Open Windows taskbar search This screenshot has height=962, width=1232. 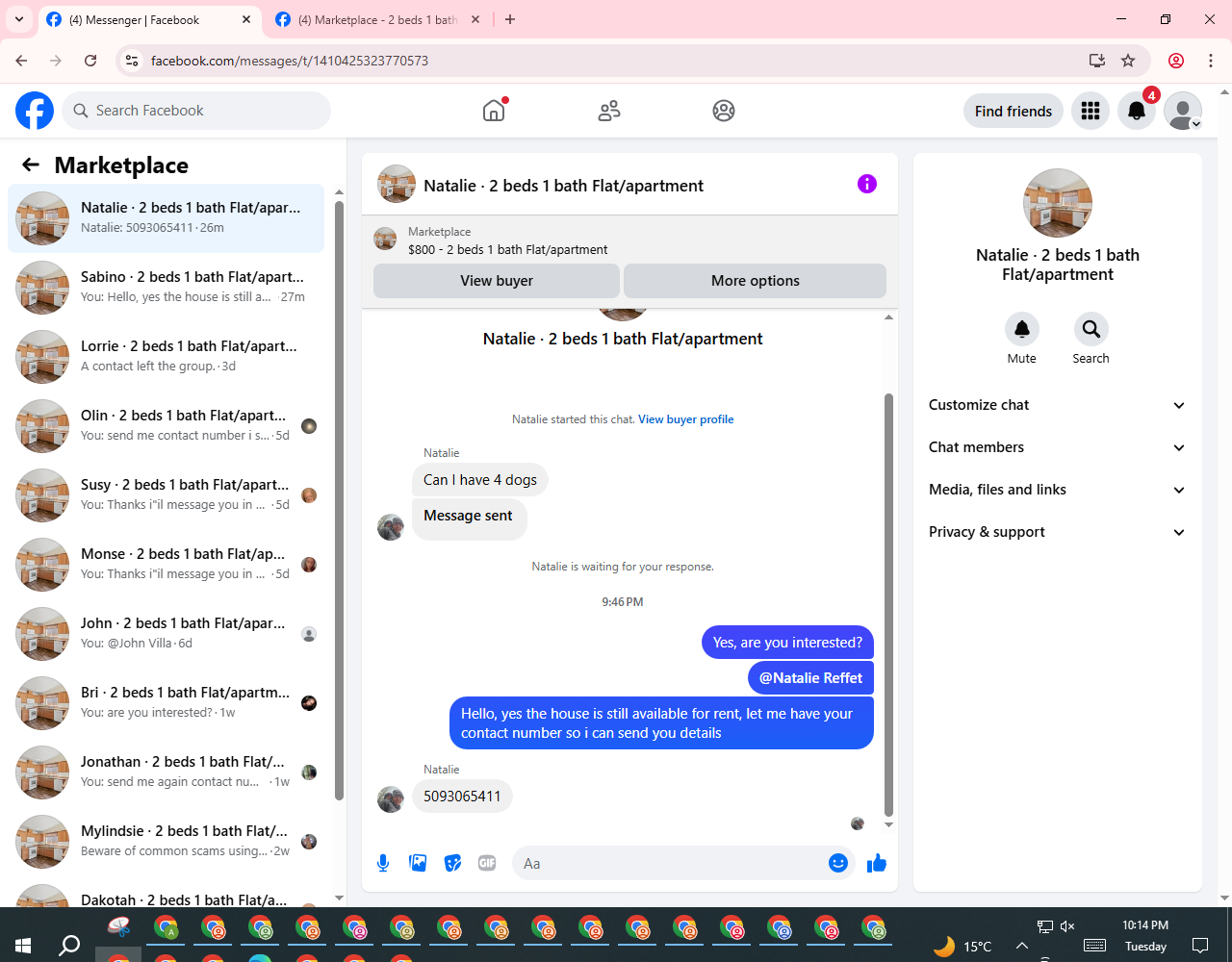tap(69, 945)
